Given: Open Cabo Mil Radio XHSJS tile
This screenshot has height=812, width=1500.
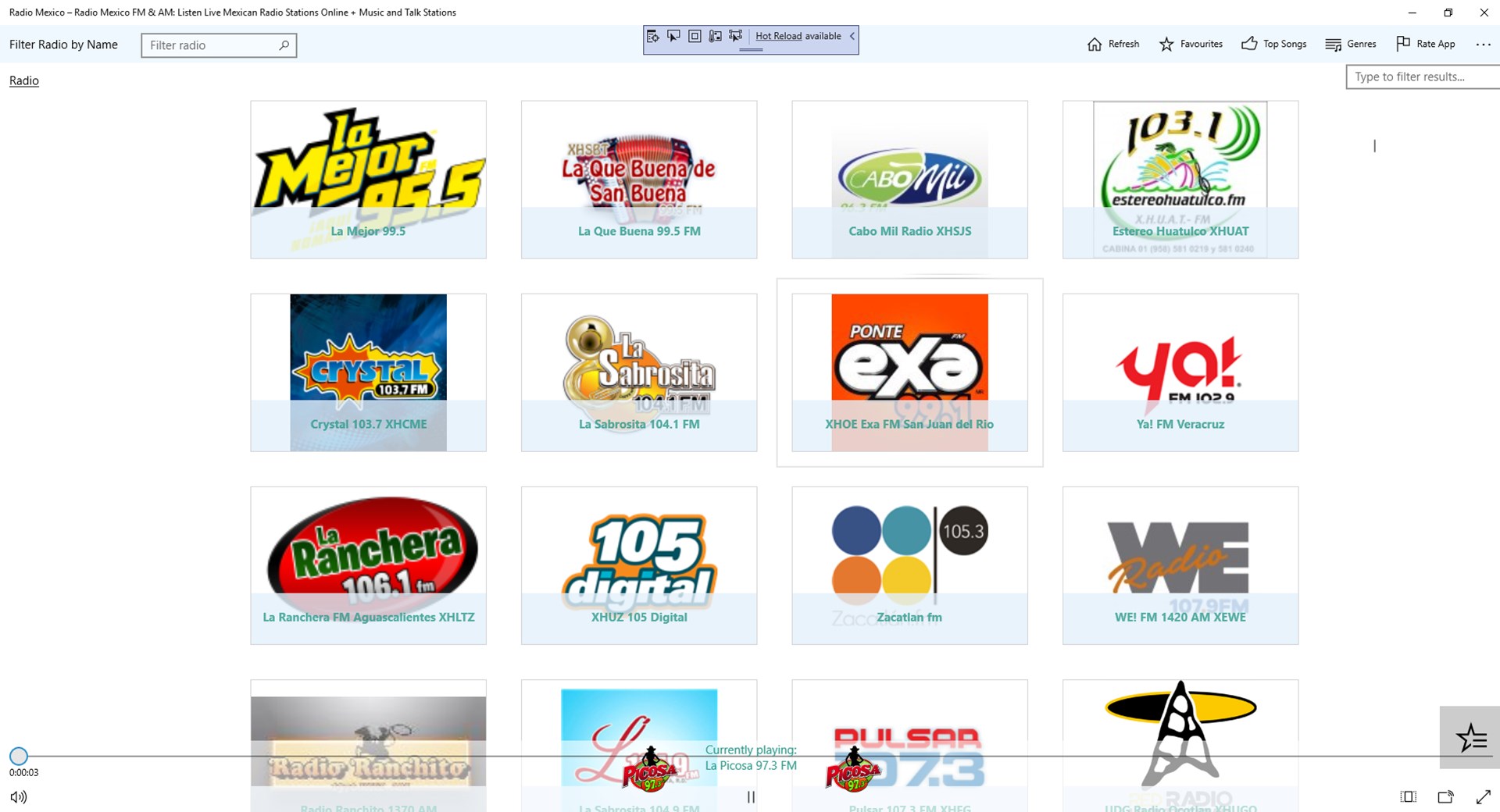Looking at the screenshot, I should [909, 180].
